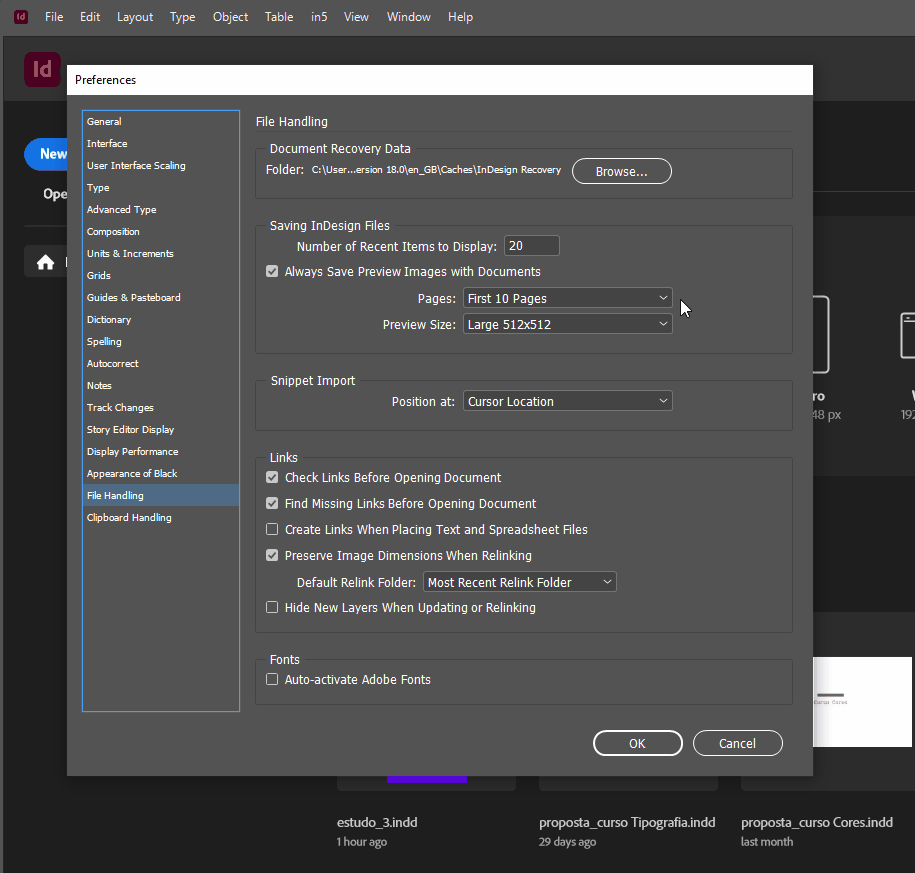Viewport: 915px width, 873px height.
Task: Click the recovery folder path text
Action: coord(436,170)
